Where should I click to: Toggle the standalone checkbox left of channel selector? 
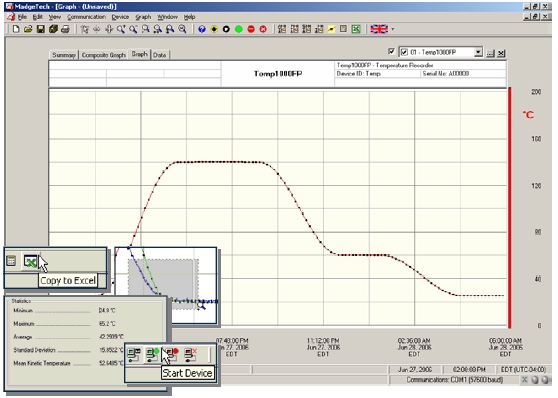coord(391,52)
